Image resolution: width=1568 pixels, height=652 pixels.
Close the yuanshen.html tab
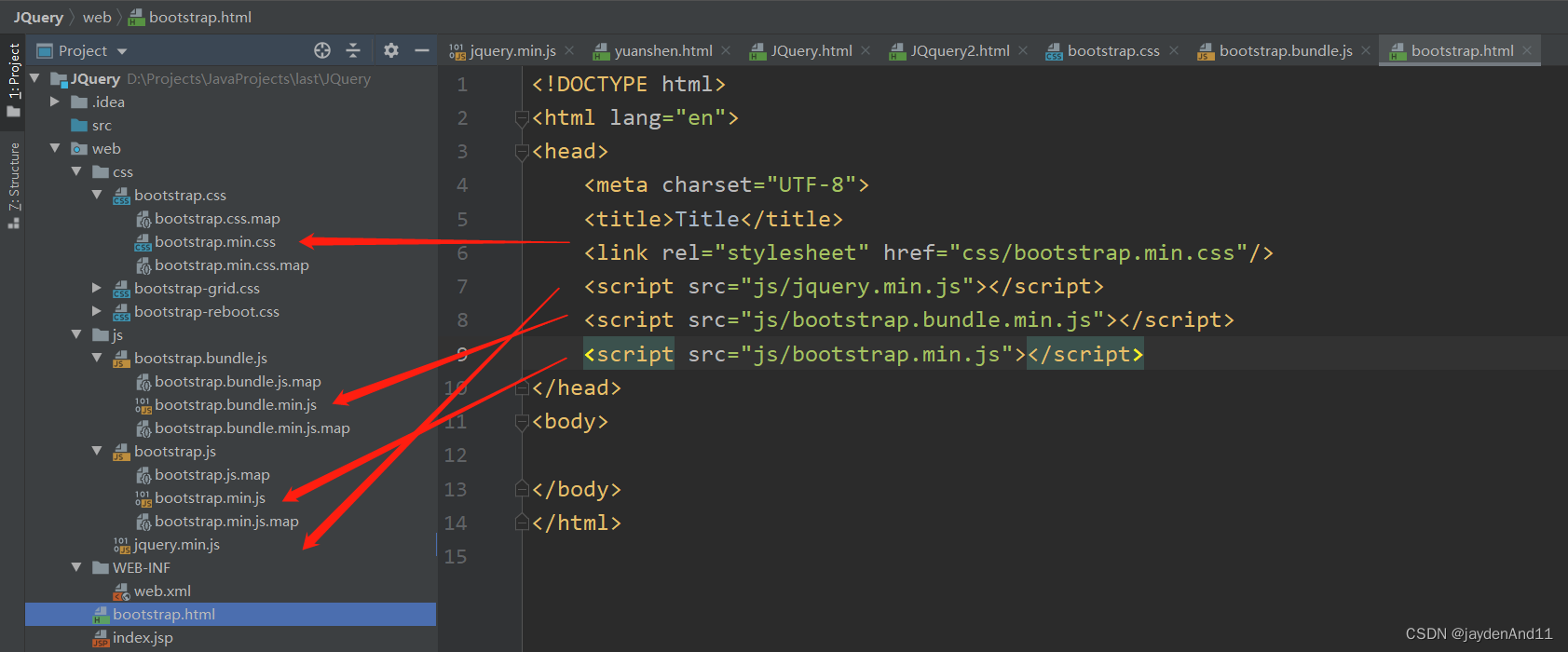(726, 50)
